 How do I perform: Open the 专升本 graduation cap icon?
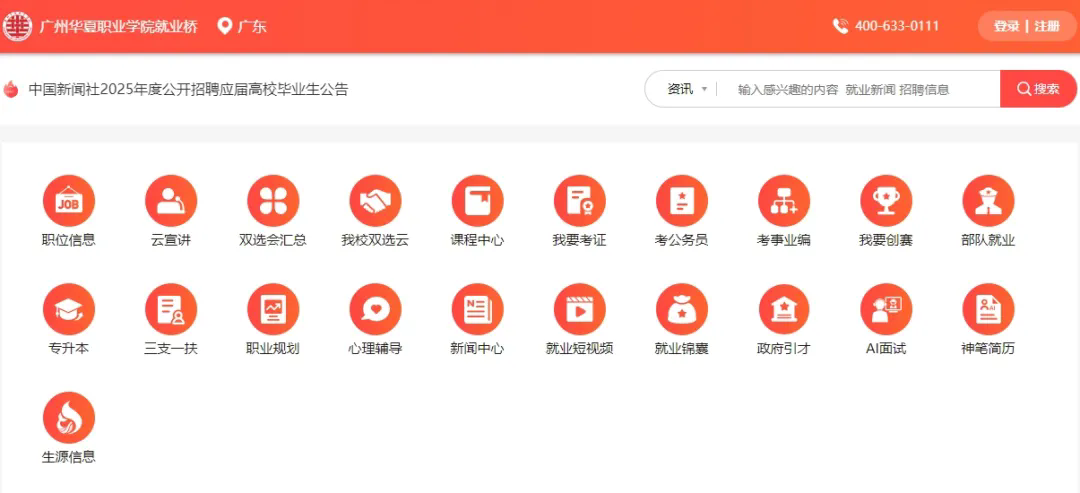click(x=69, y=309)
